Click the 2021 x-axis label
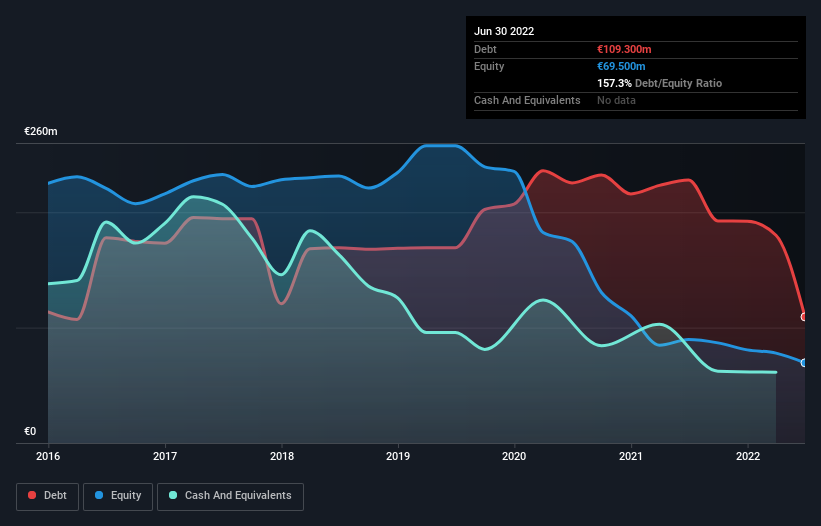821x526 pixels. (x=631, y=456)
